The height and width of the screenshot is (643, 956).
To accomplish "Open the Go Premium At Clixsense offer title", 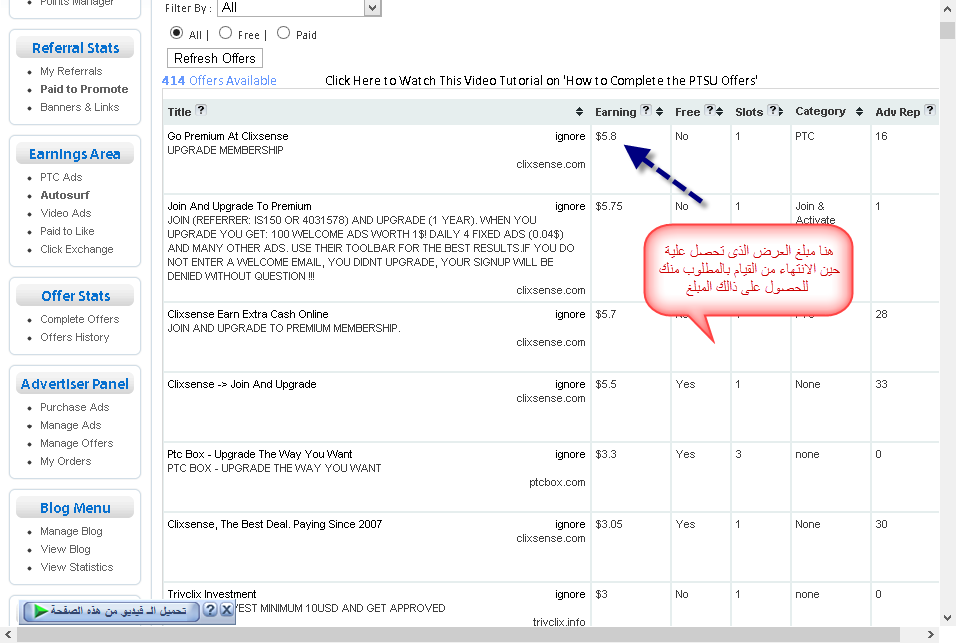I will [x=228, y=137].
